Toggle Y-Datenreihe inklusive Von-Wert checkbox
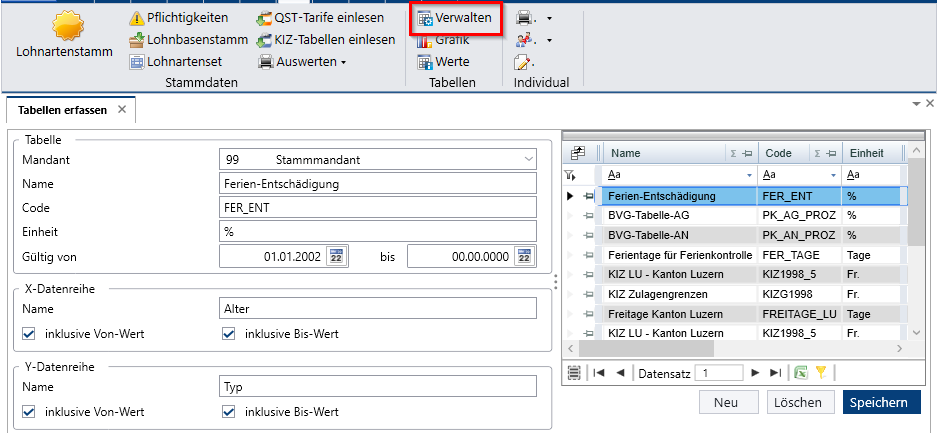Viewport: 941px width, 433px height. (x=28, y=412)
